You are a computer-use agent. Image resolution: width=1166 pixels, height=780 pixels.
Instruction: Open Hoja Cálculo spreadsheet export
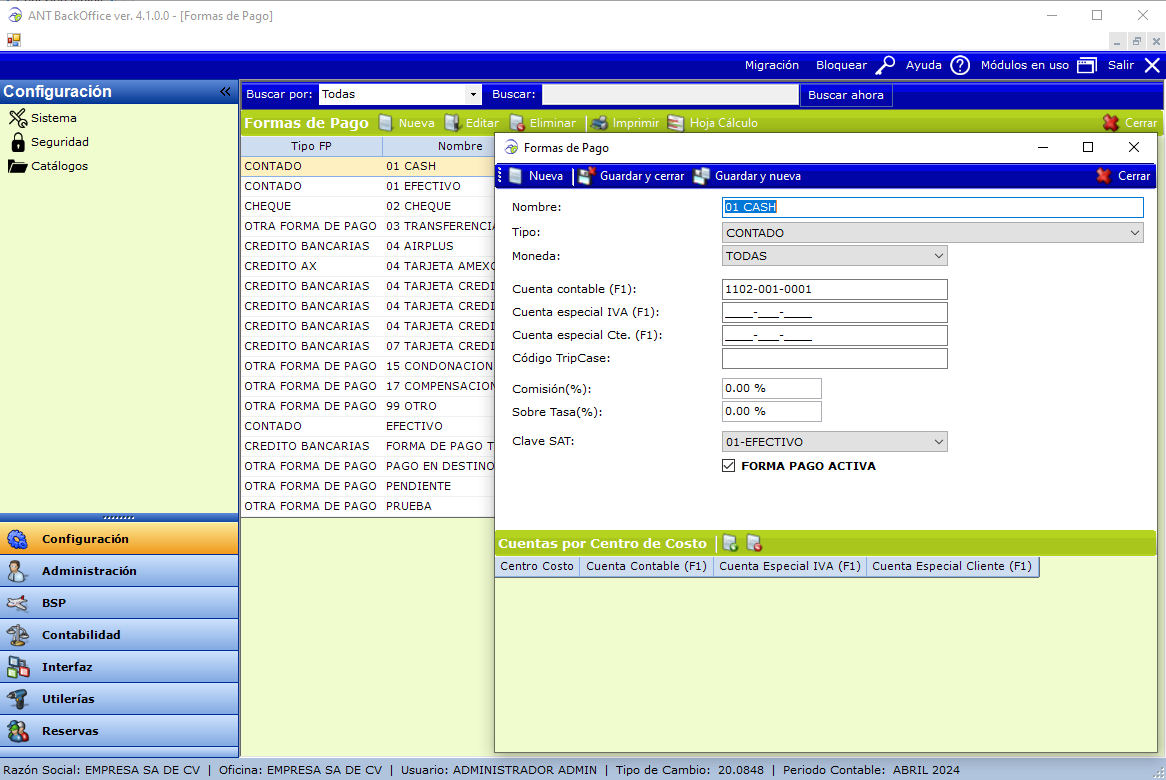click(676, 123)
